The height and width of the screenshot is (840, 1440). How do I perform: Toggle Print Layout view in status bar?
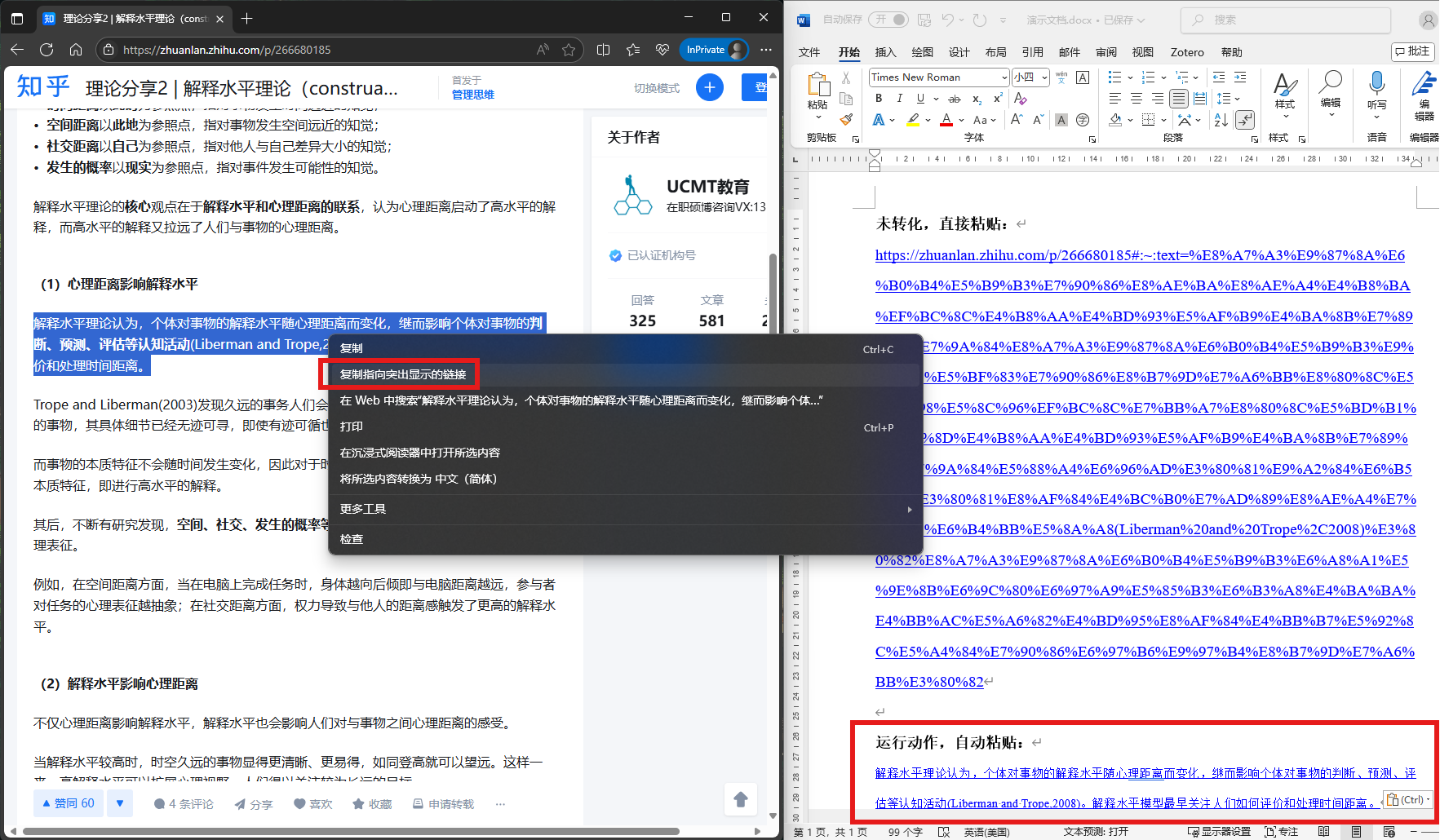click(x=1356, y=832)
